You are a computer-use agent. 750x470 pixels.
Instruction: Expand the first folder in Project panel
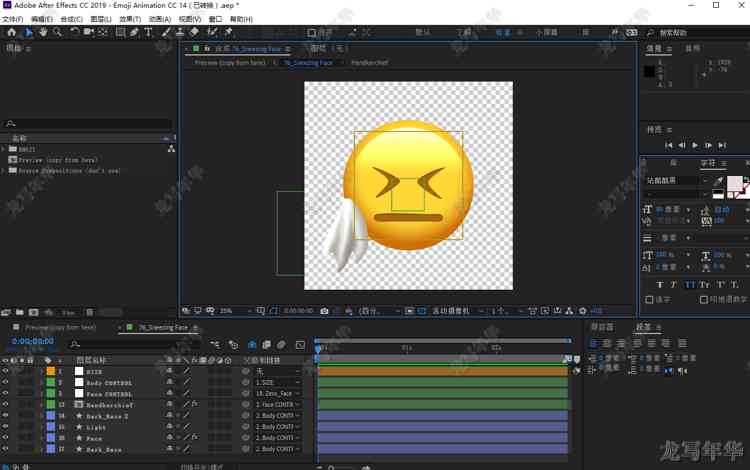click(3, 149)
